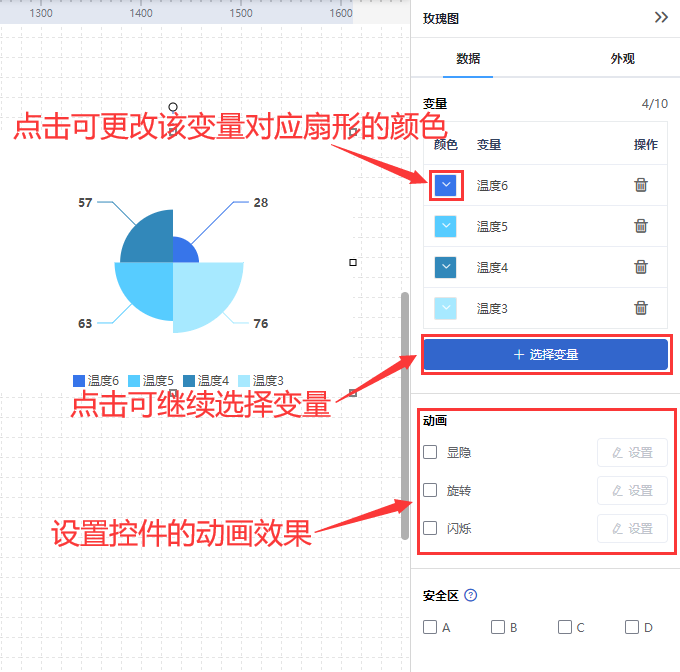Check safe zone C
This screenshot has width=680, height=672.
pos(565,627)
